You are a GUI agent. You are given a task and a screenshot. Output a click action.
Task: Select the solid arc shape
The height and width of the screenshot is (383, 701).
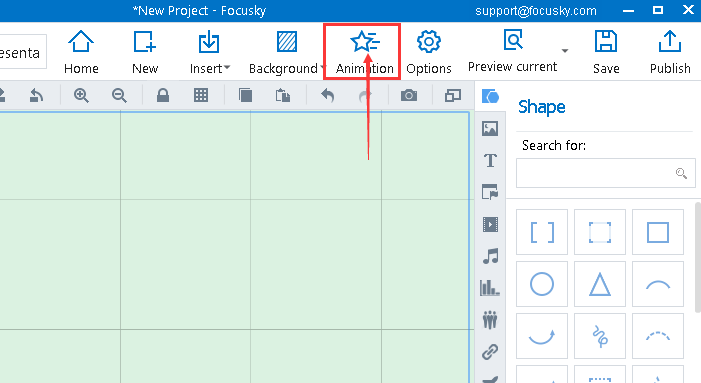pyautogui.click(x=658, y=284)
